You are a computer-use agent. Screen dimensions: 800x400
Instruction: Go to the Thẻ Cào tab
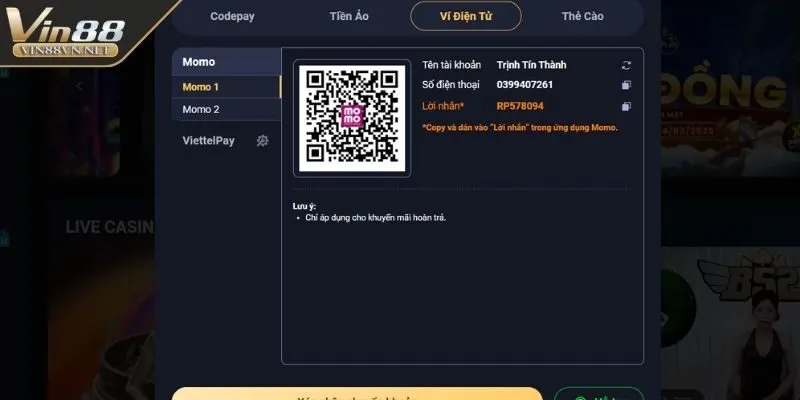click(x=582, y=16)
